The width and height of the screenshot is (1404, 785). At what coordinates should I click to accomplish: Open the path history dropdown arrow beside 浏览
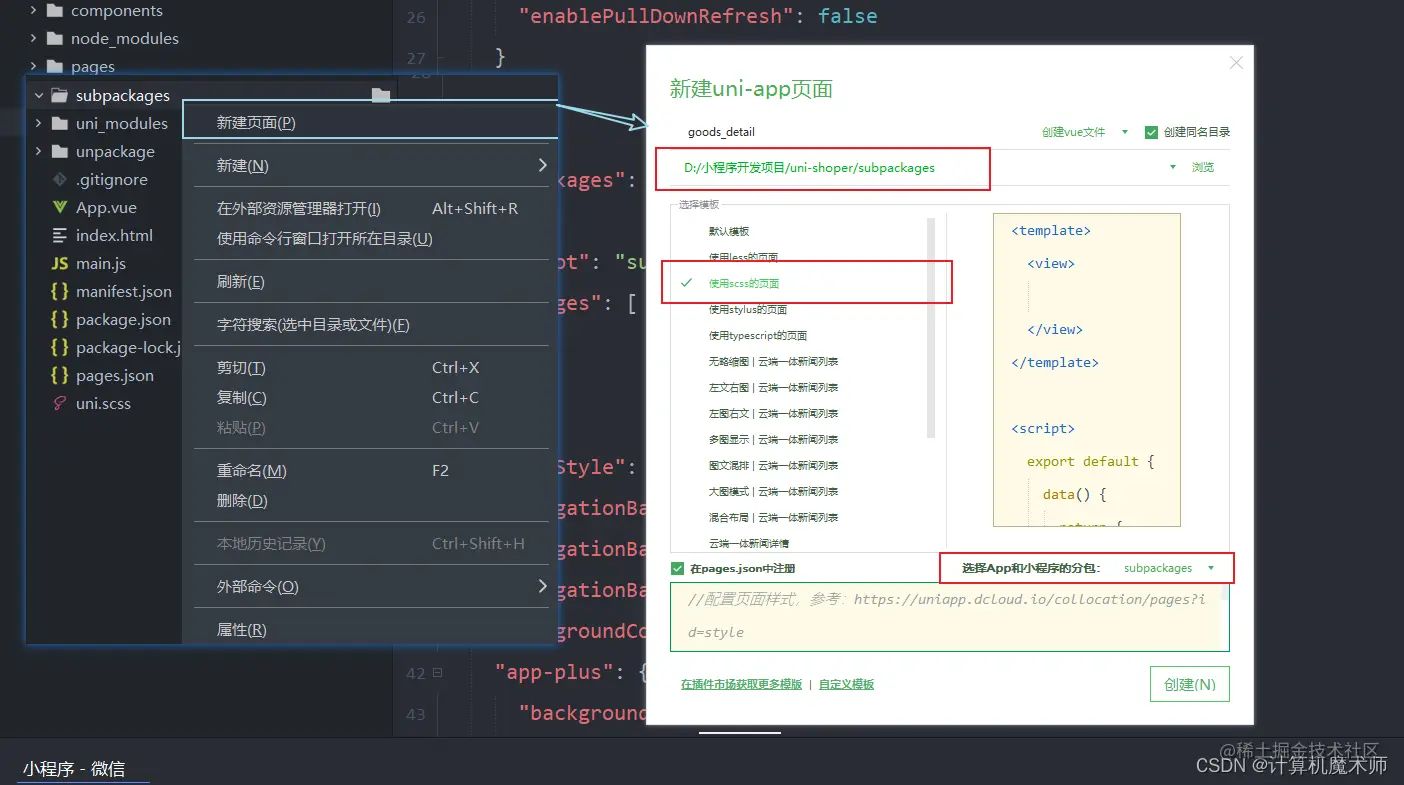point(1173,168)
